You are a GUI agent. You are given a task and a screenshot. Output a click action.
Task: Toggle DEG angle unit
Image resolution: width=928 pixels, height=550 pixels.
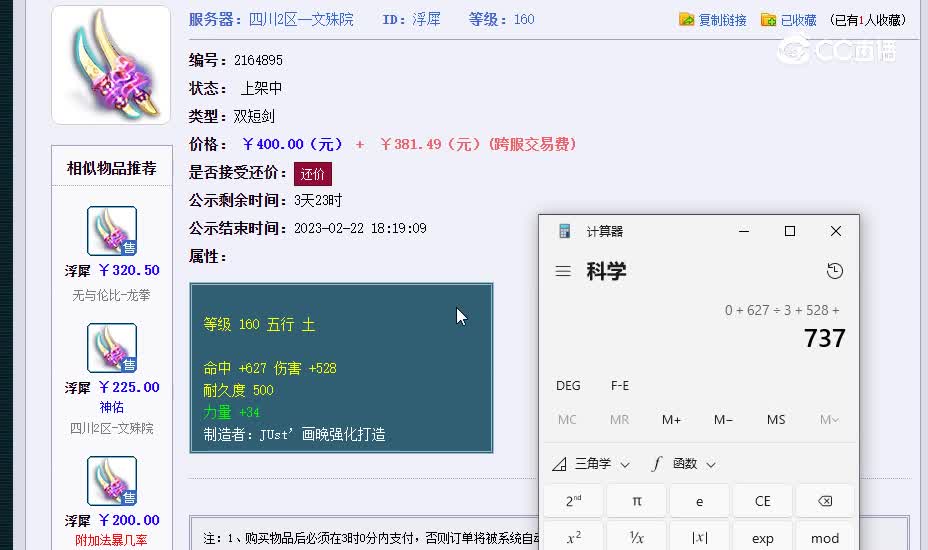pos(568,385)
